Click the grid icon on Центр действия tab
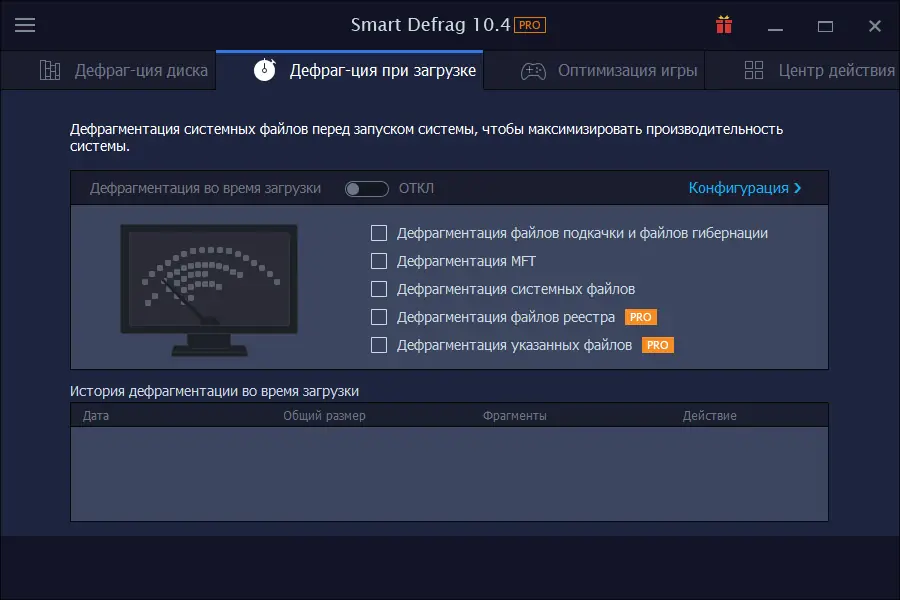Image resolution: width=900 pixels, height=600 pixels. point(756,70)
